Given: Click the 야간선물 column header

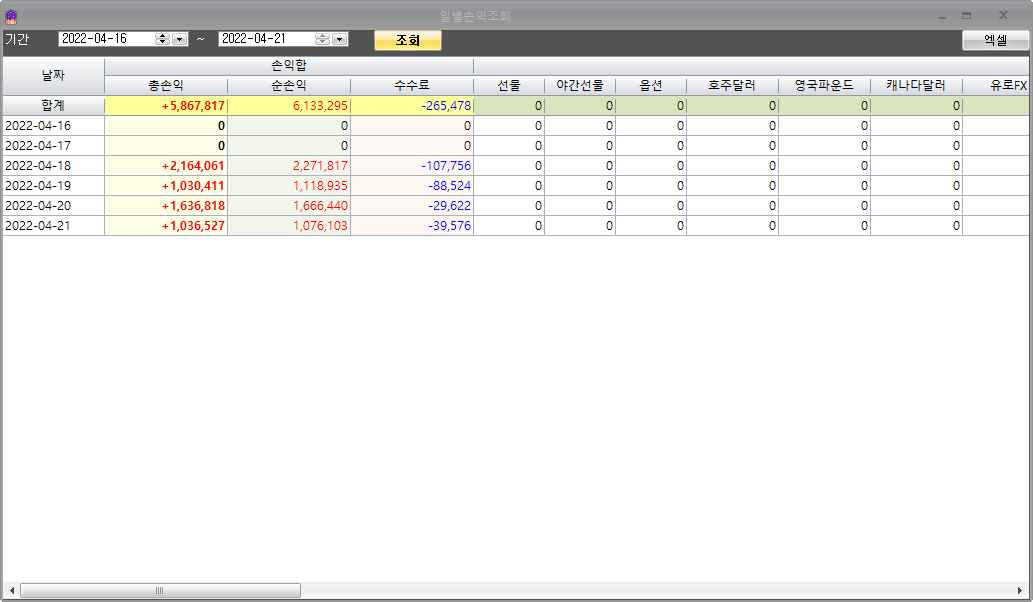Looking at the screenshot, I should tap(580, 86).
